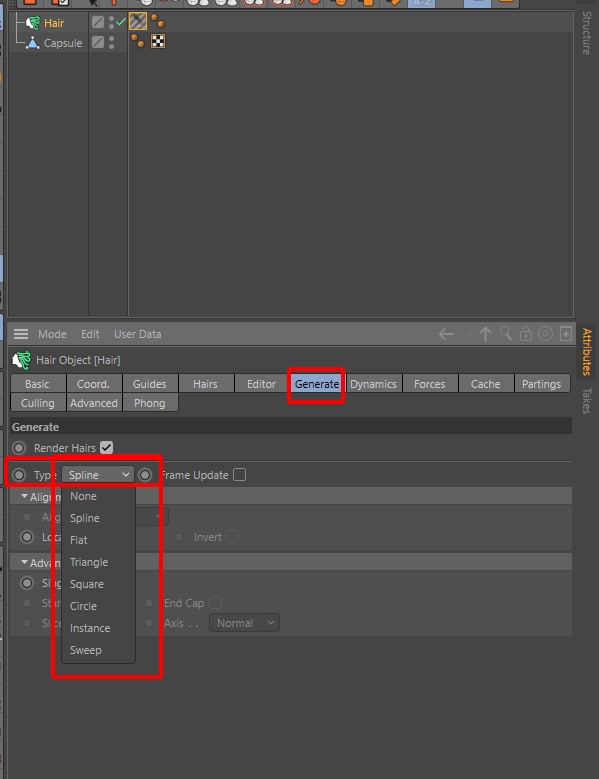Open the Attributes side tab
Screen dimensions: 599x779
pyautogui.click(x=587, y=351)
